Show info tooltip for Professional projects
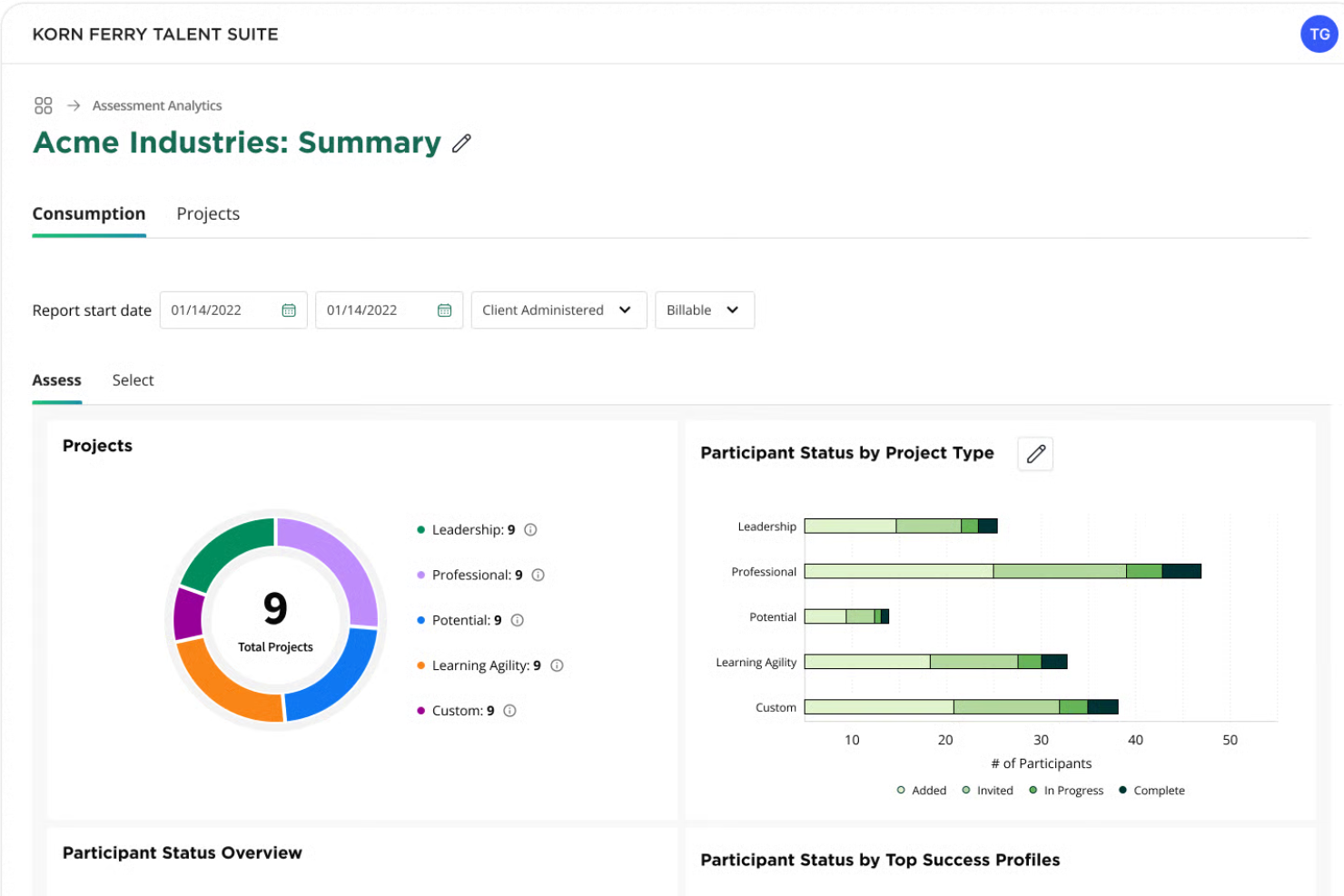 (539, 576)
